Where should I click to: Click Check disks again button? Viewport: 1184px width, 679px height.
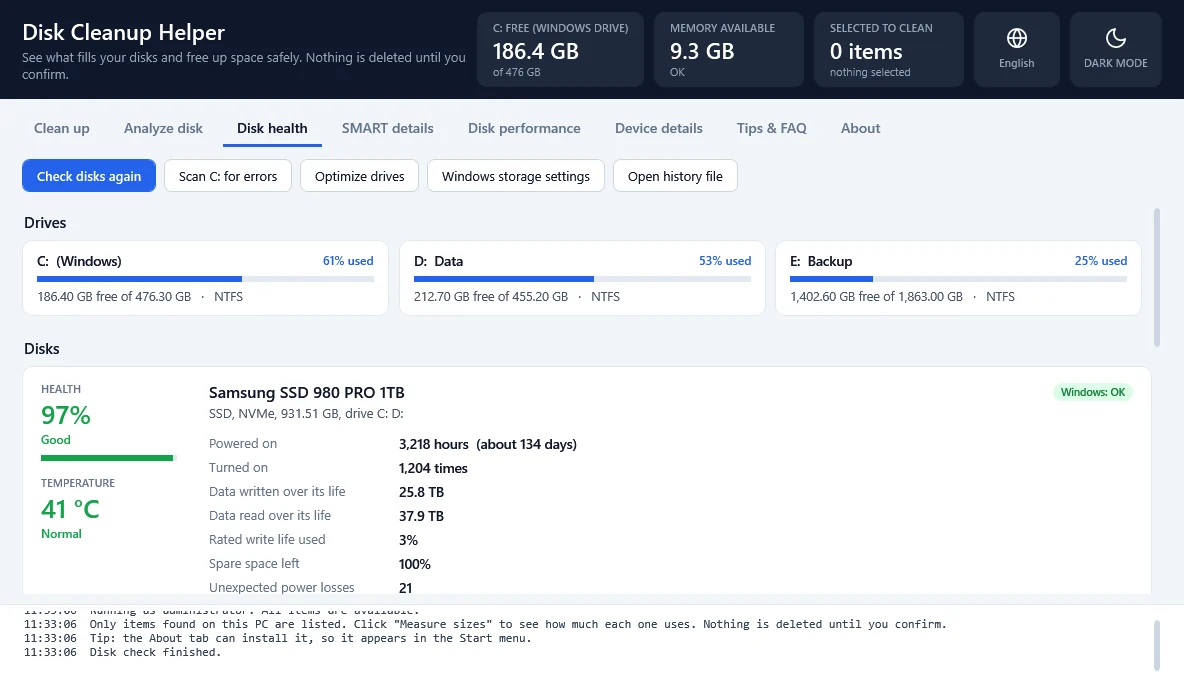pos(89,176)
